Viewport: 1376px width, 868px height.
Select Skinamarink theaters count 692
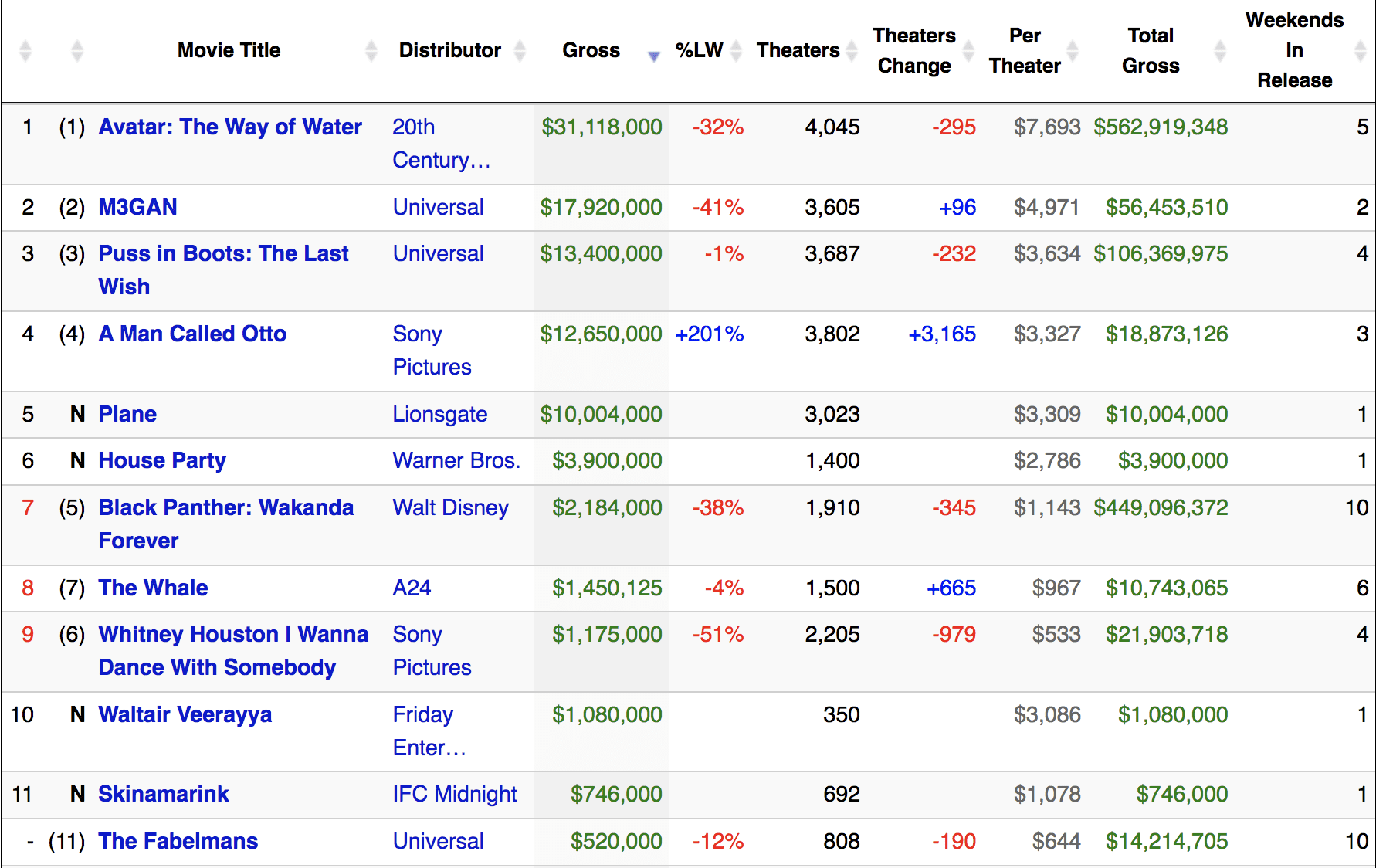[x=842, y=794]
